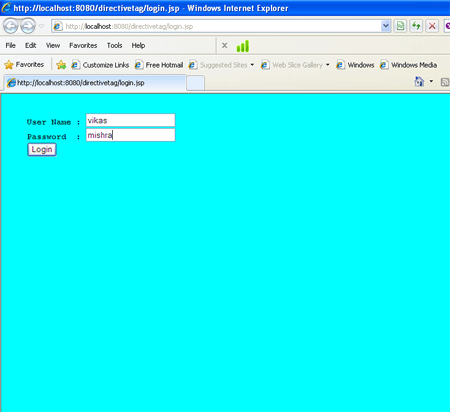Open the Favorites star button

tap(24, 65)
